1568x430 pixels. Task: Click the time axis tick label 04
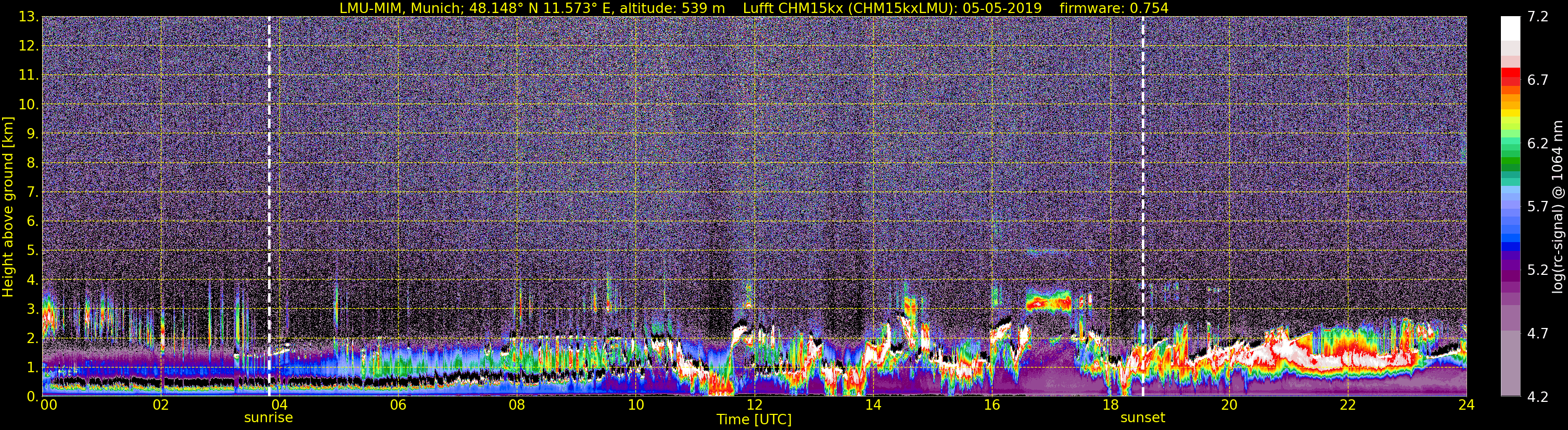tap(279, 405)
